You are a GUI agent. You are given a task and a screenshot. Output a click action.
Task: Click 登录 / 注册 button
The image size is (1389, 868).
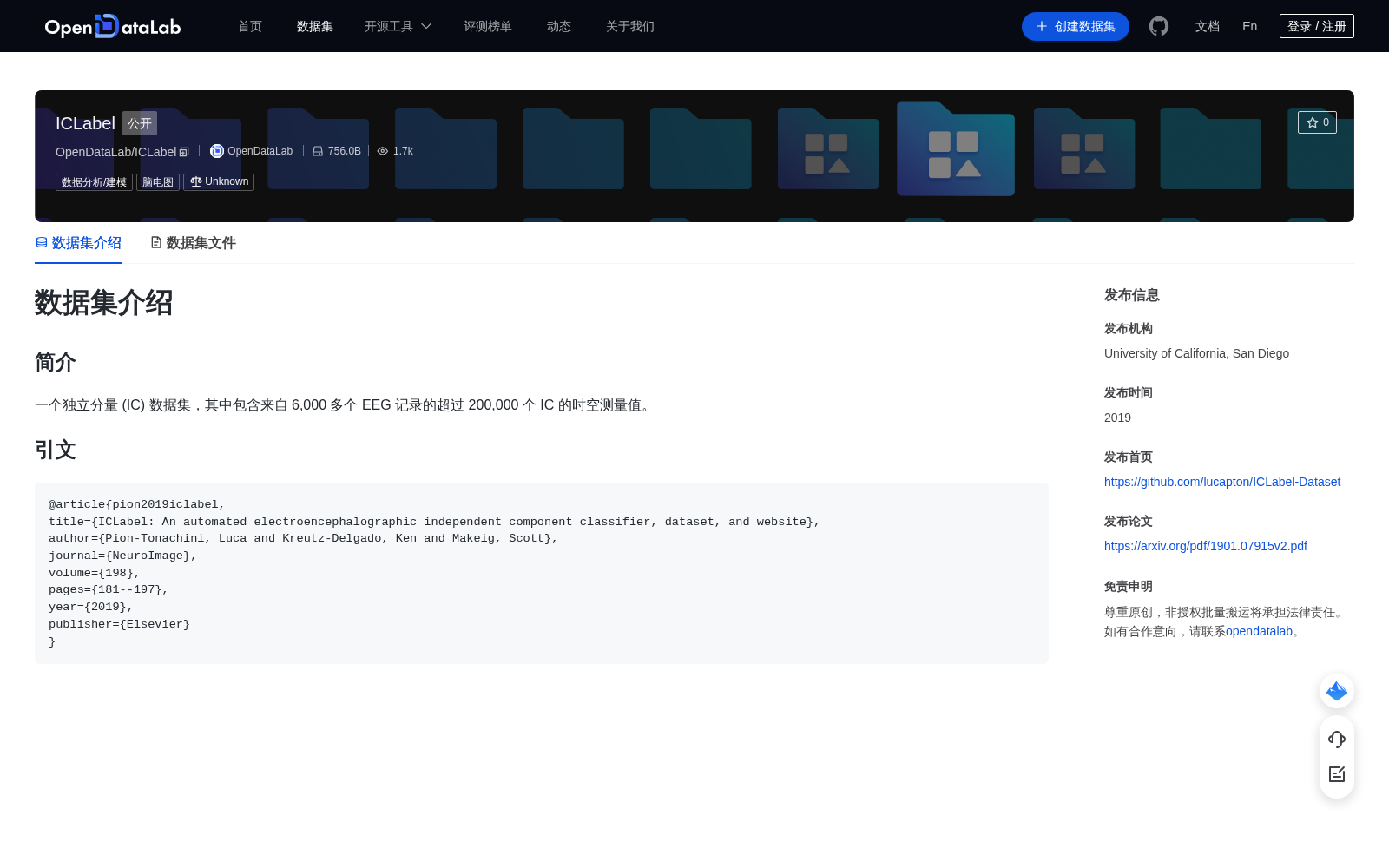click(x=1317, y=26)
